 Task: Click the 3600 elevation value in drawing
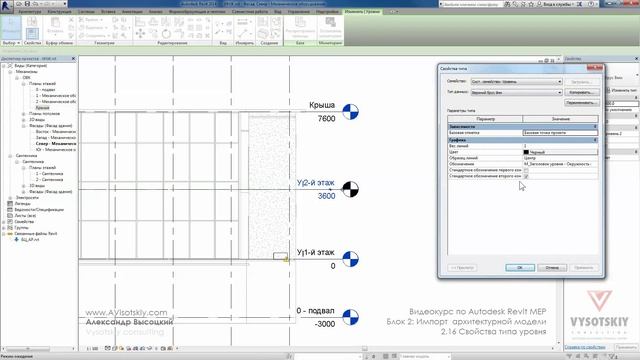coord(327,196)
